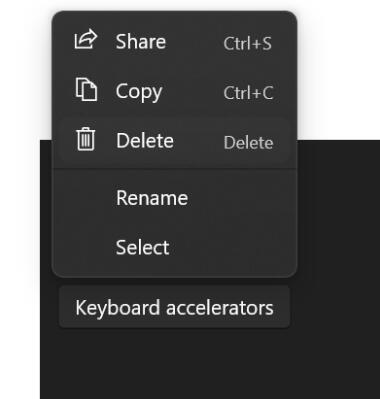Open the Keyboard accelerators button

pyautogui.click(x=174, y=307)
